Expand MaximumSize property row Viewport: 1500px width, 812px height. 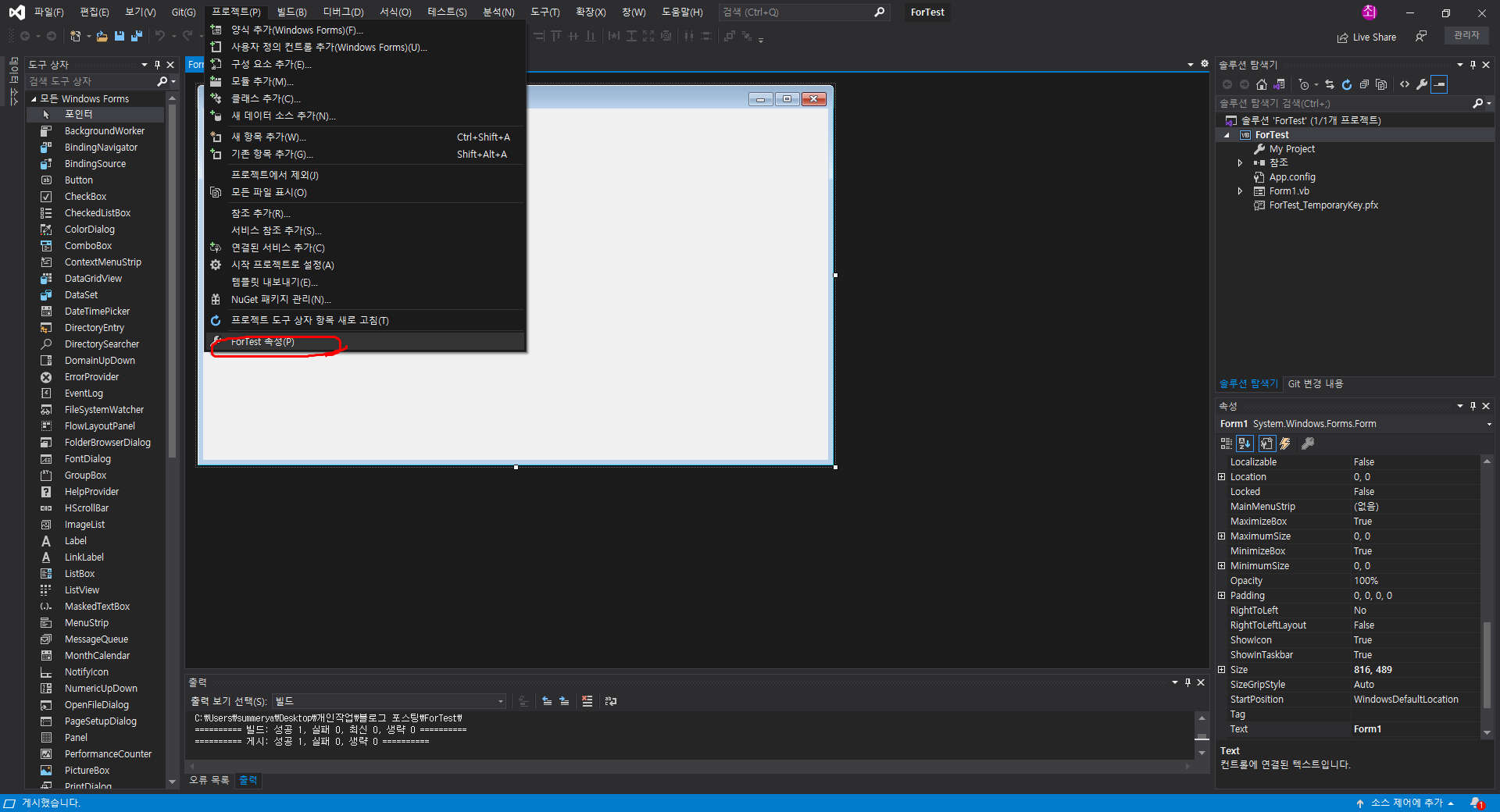click(1222, 536)
